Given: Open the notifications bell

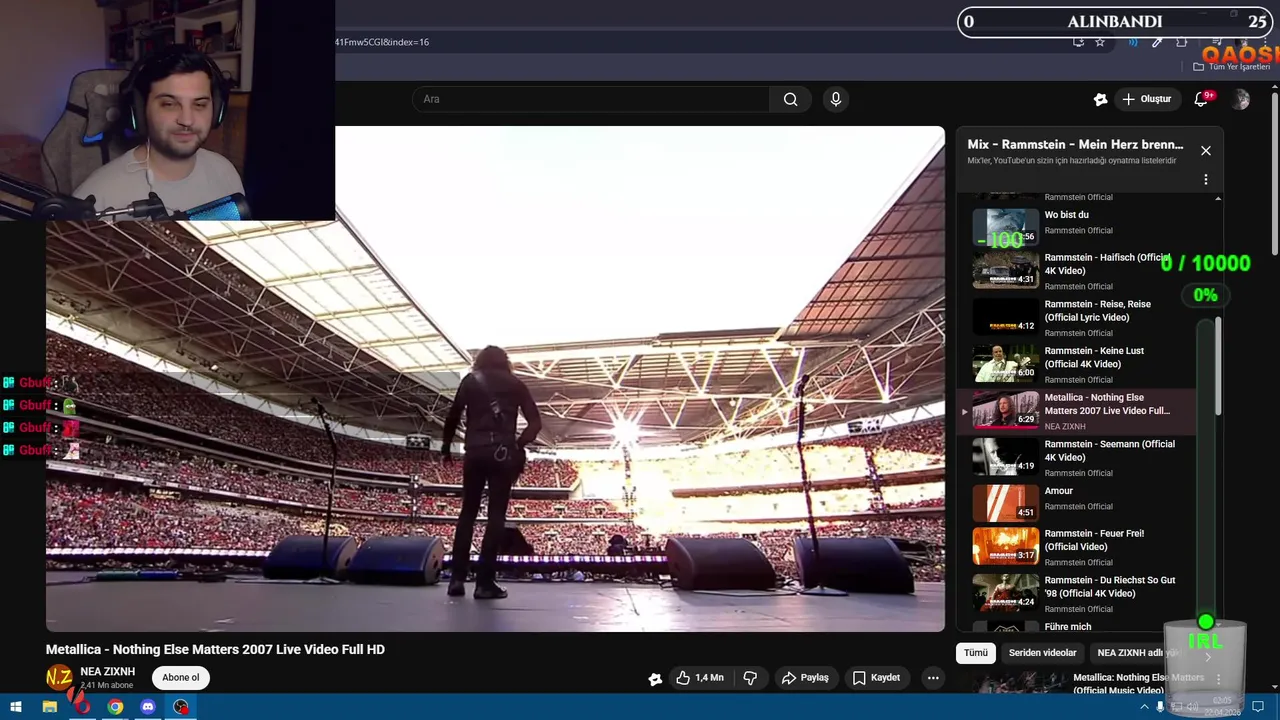Looking at the screenshot, I should [1202, 99].
